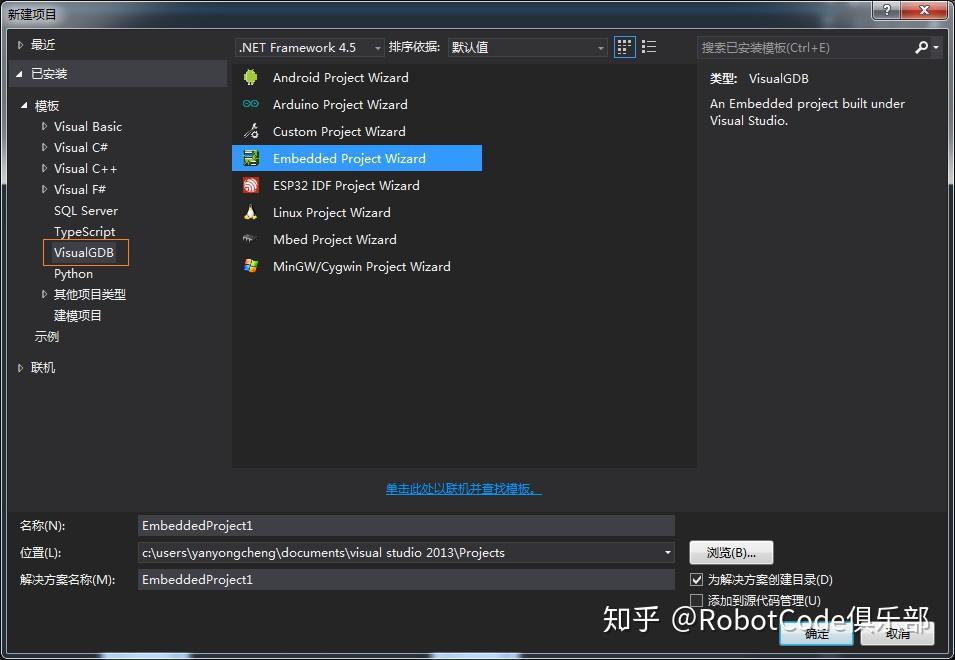Click the search templates magnifier icon
This screenshot has width=955, height=660.
tap(920, 46)
